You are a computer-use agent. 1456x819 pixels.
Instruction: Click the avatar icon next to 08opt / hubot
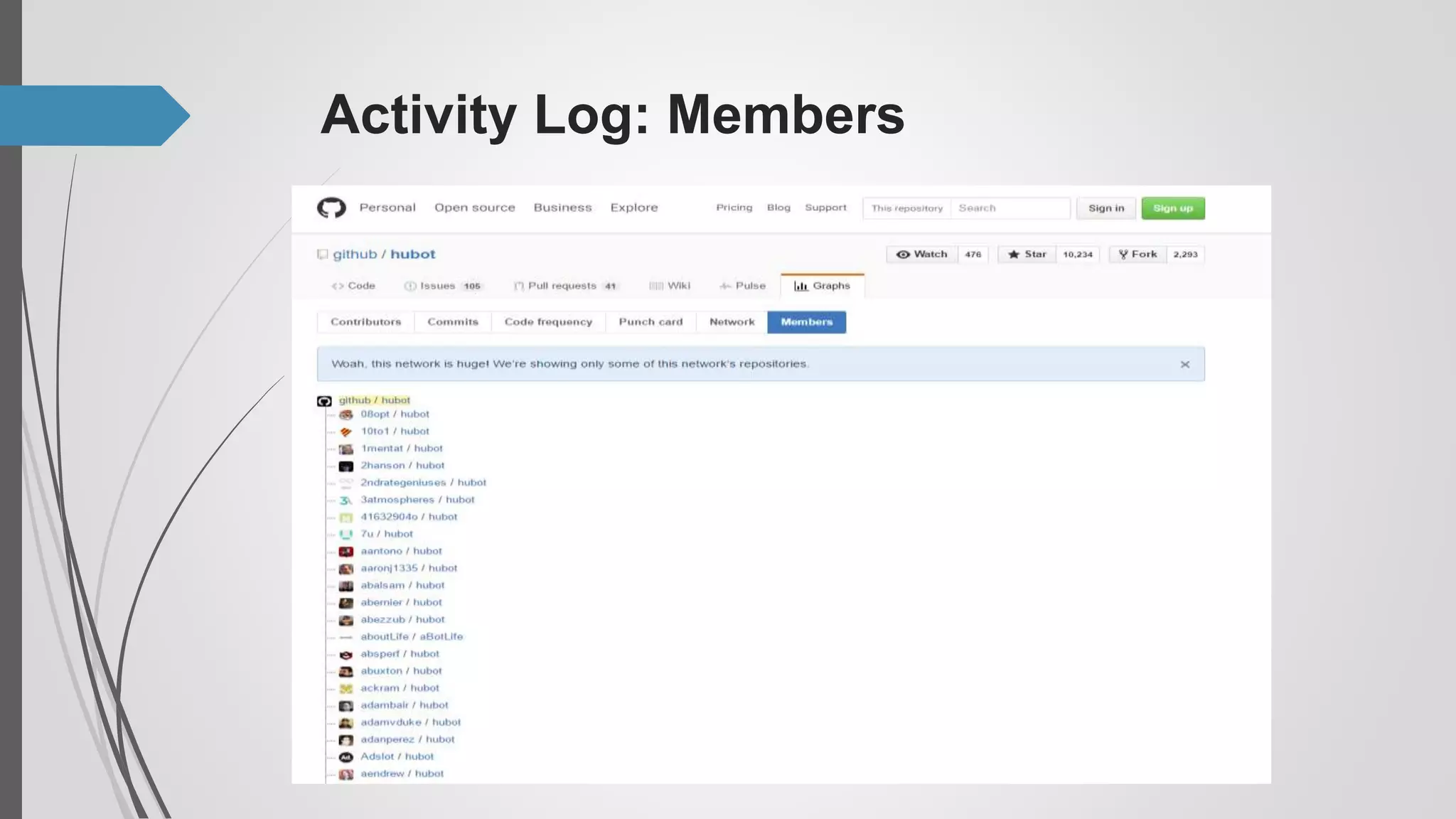[x=346, y=414]
